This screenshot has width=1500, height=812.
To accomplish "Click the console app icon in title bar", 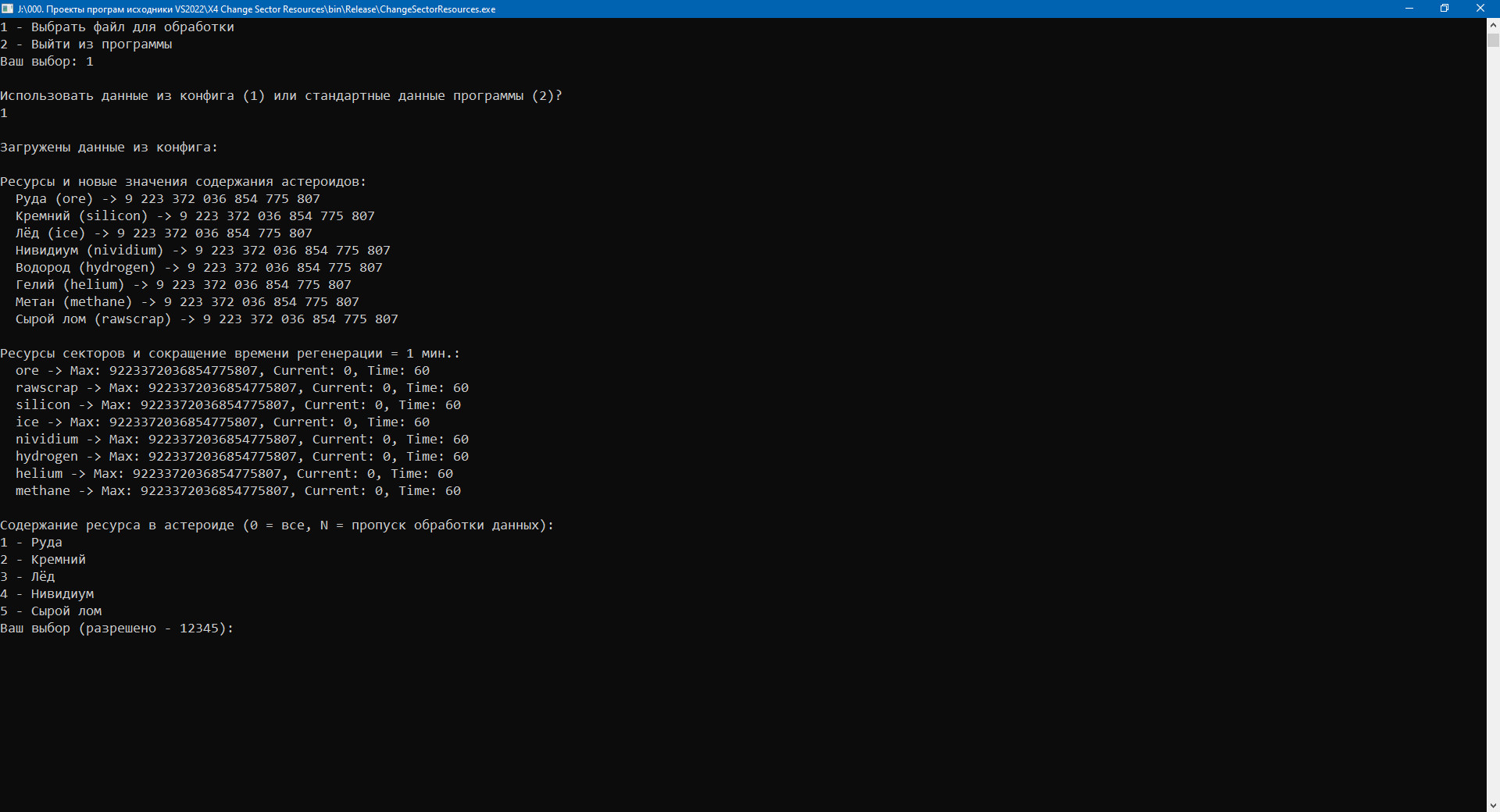I will 8,9.
